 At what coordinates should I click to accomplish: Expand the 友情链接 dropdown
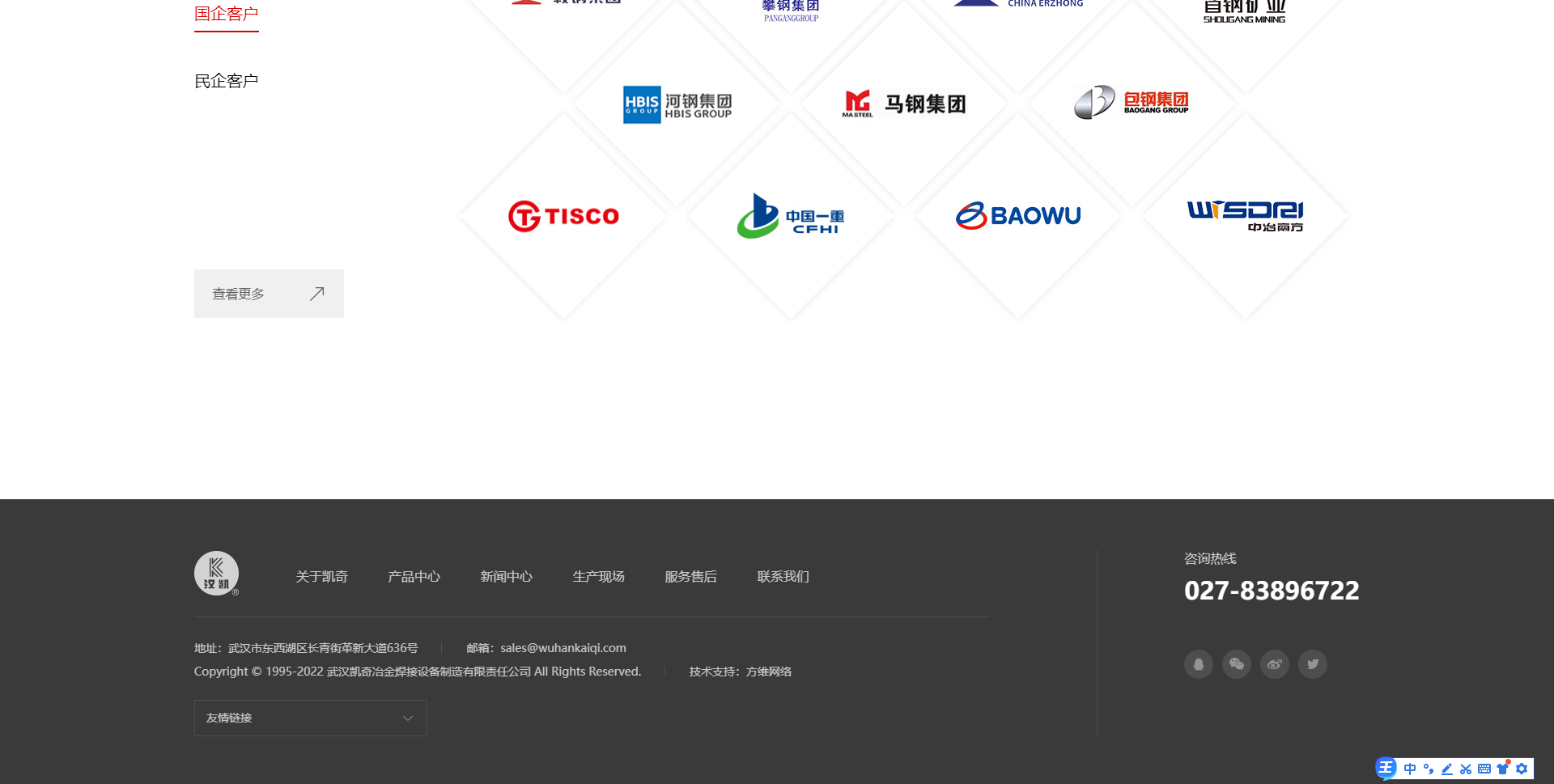point(311,718)
